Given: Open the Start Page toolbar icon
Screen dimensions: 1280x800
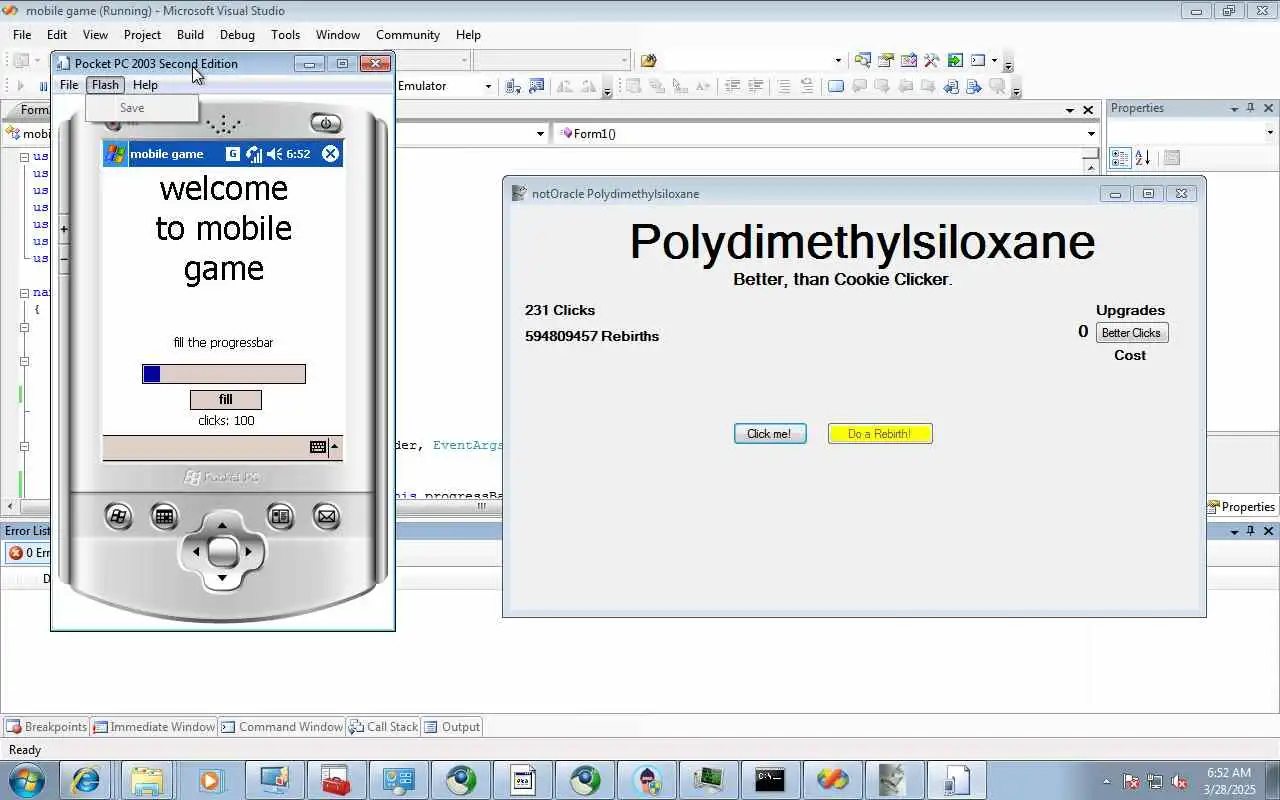Looking at the screenshot, I should (x=955, y=60).
